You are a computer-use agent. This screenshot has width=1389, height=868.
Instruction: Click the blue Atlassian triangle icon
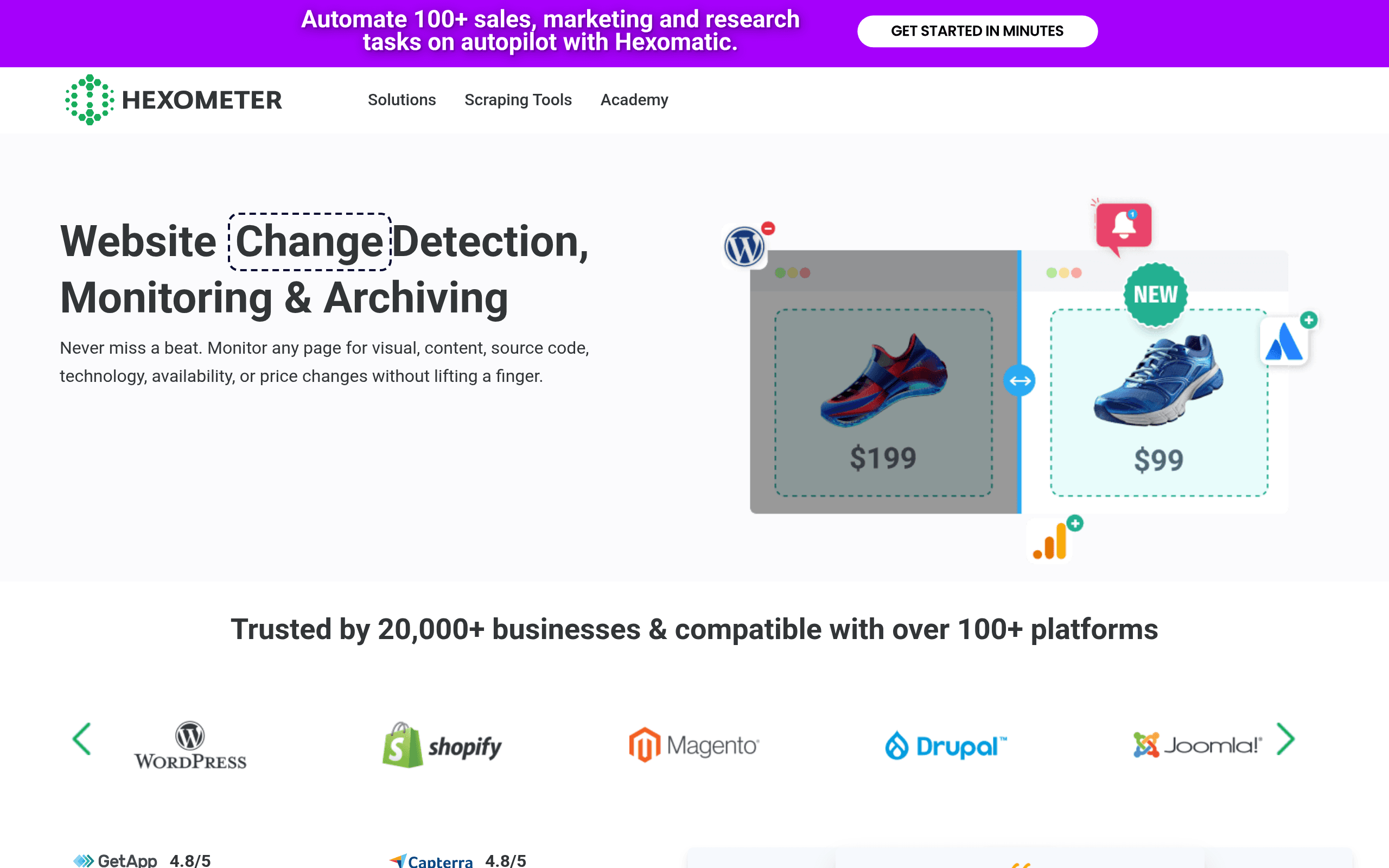point(1284,342)
